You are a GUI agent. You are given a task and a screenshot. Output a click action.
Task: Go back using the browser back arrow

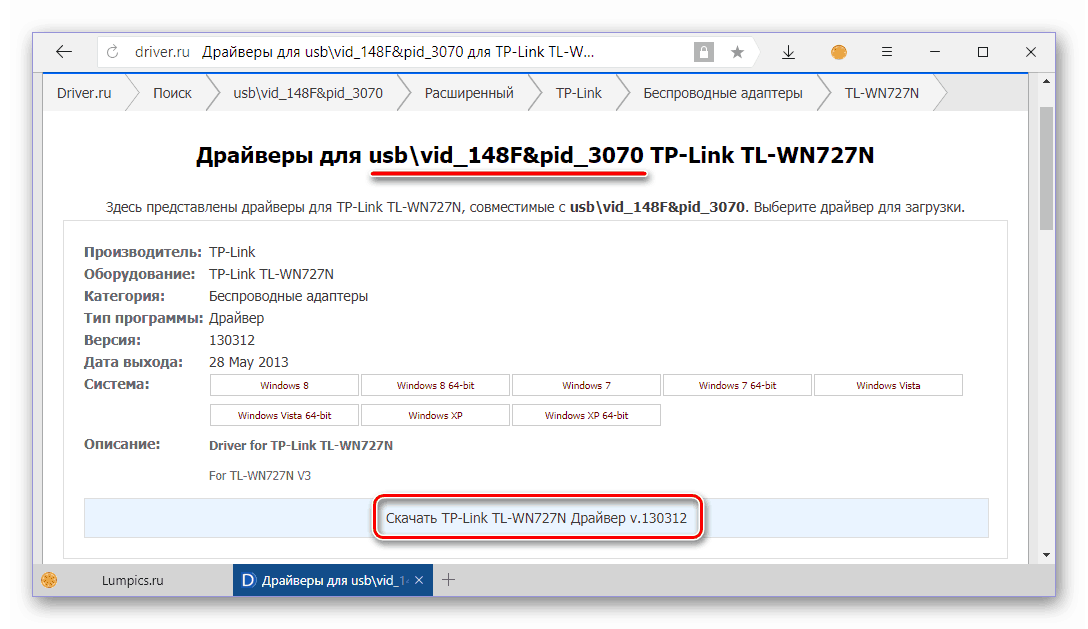64,52
